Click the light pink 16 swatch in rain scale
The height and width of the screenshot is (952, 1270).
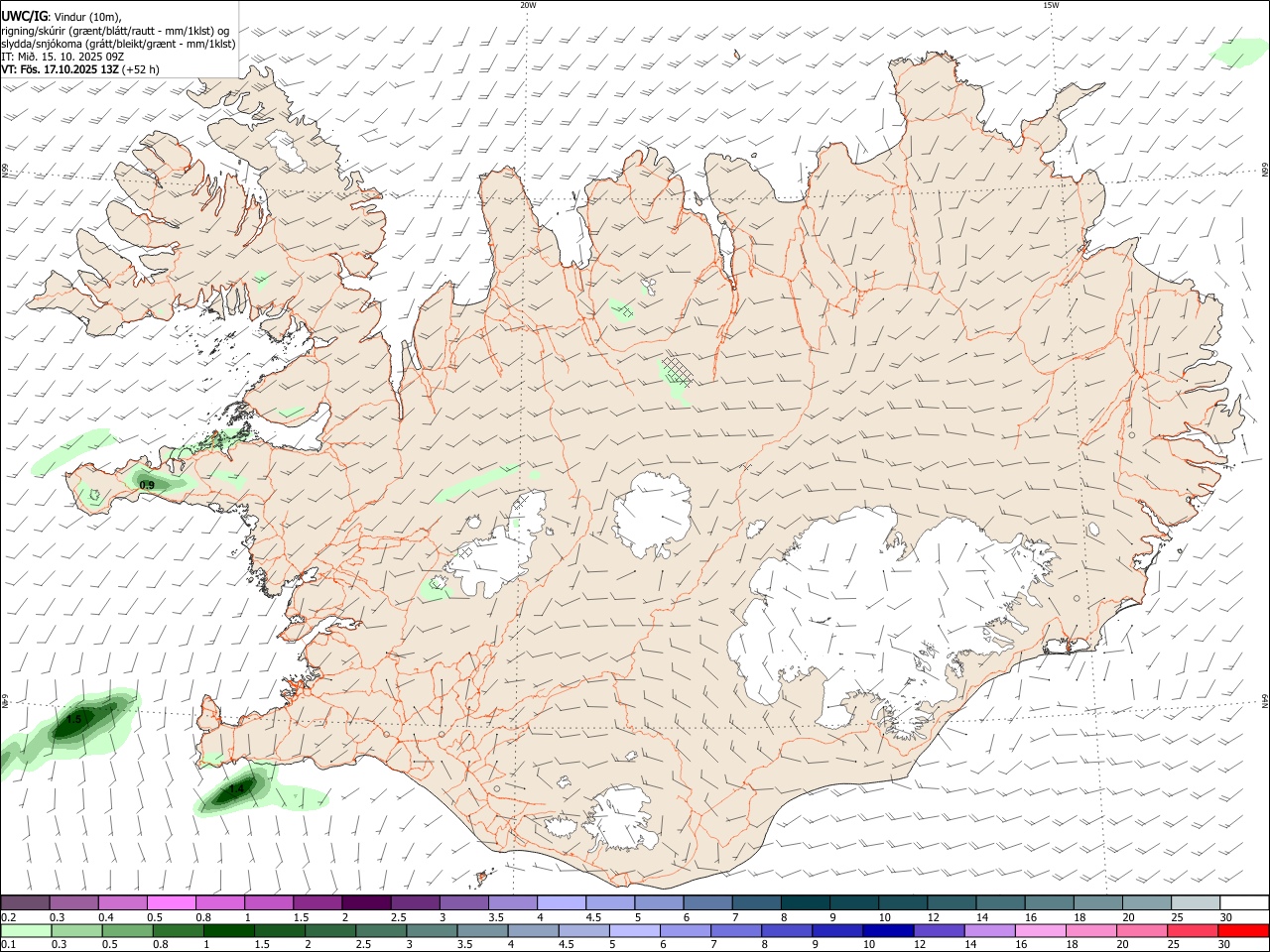pos(1039,931)
